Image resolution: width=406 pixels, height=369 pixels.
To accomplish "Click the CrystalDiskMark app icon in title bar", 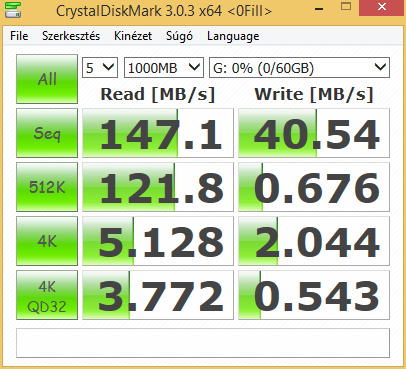I will [x=13, y=10].
